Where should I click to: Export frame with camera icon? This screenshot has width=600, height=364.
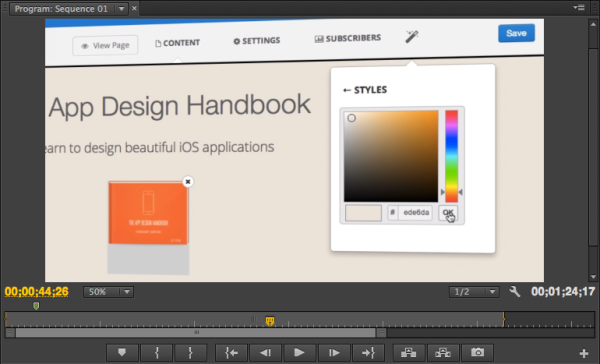(477, 352)
